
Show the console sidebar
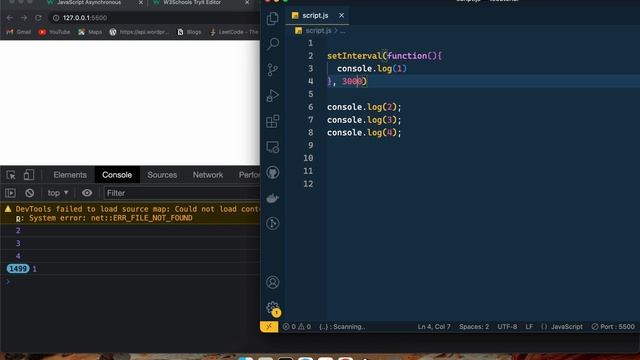click(10, 193)
